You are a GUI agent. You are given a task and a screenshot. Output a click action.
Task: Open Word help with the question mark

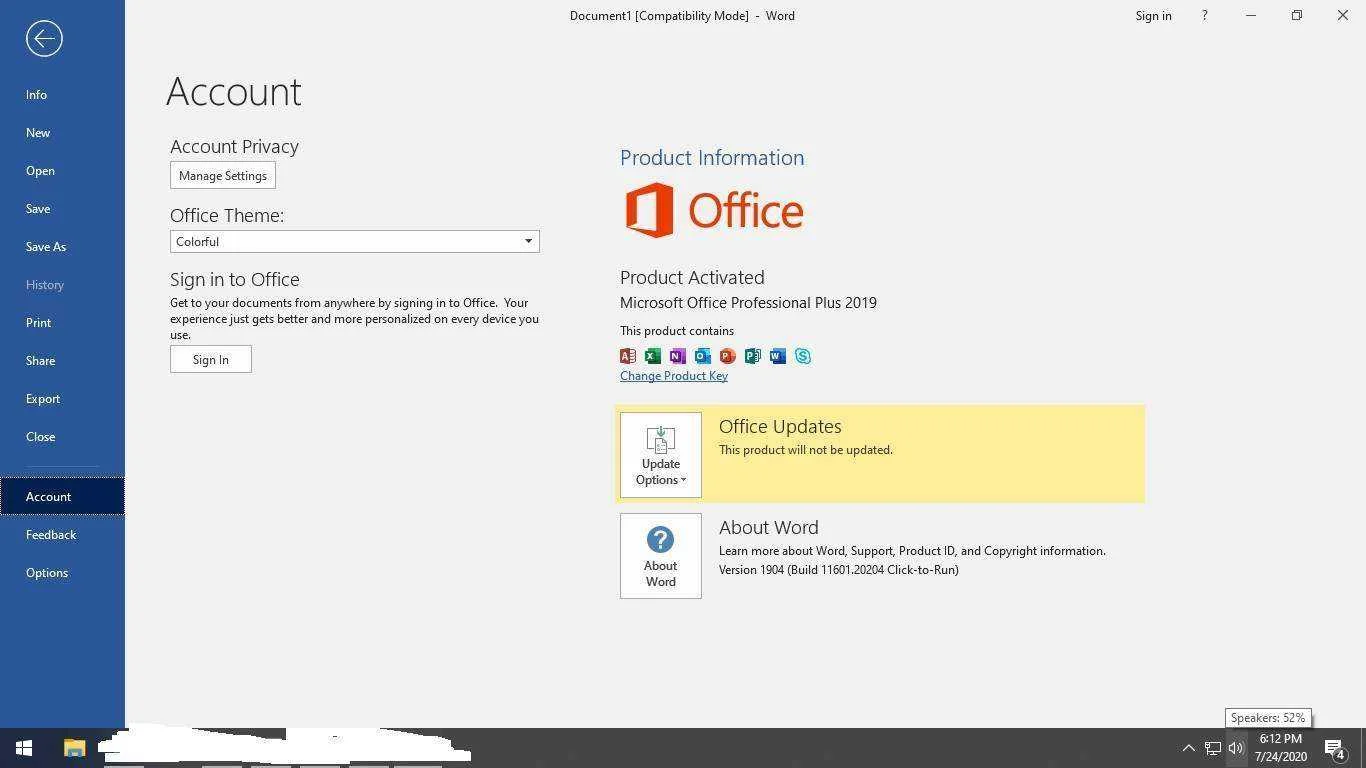pos(1204,16)
